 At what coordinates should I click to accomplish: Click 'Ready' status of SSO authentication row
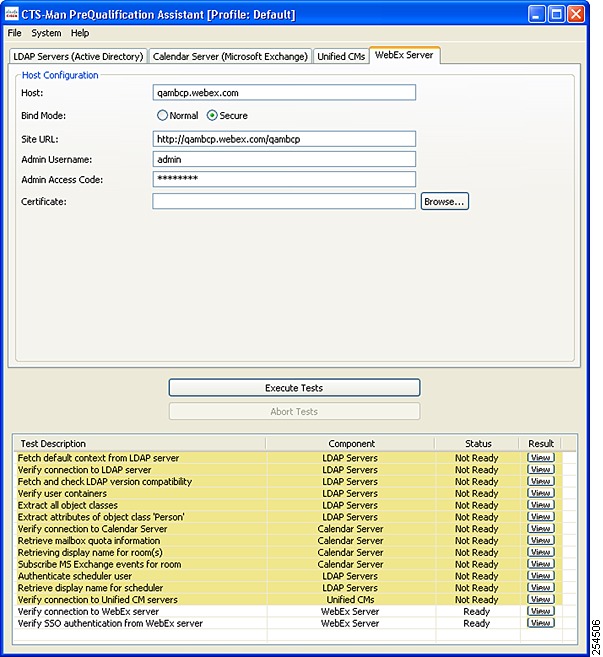(x=476, y=623)
